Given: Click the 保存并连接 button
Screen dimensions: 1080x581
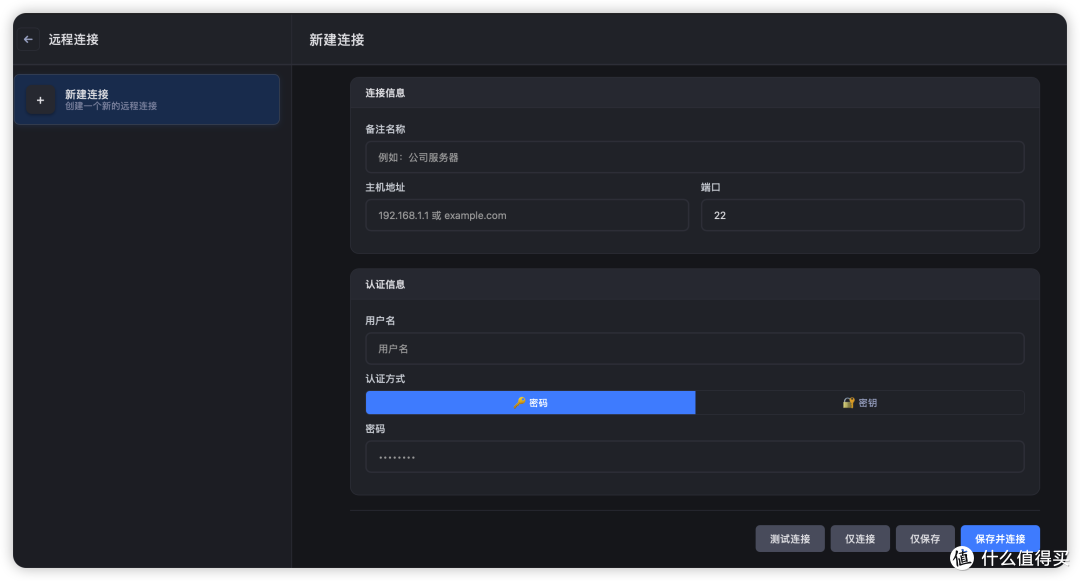Looking at the screenshot, I should point(1000,538).
